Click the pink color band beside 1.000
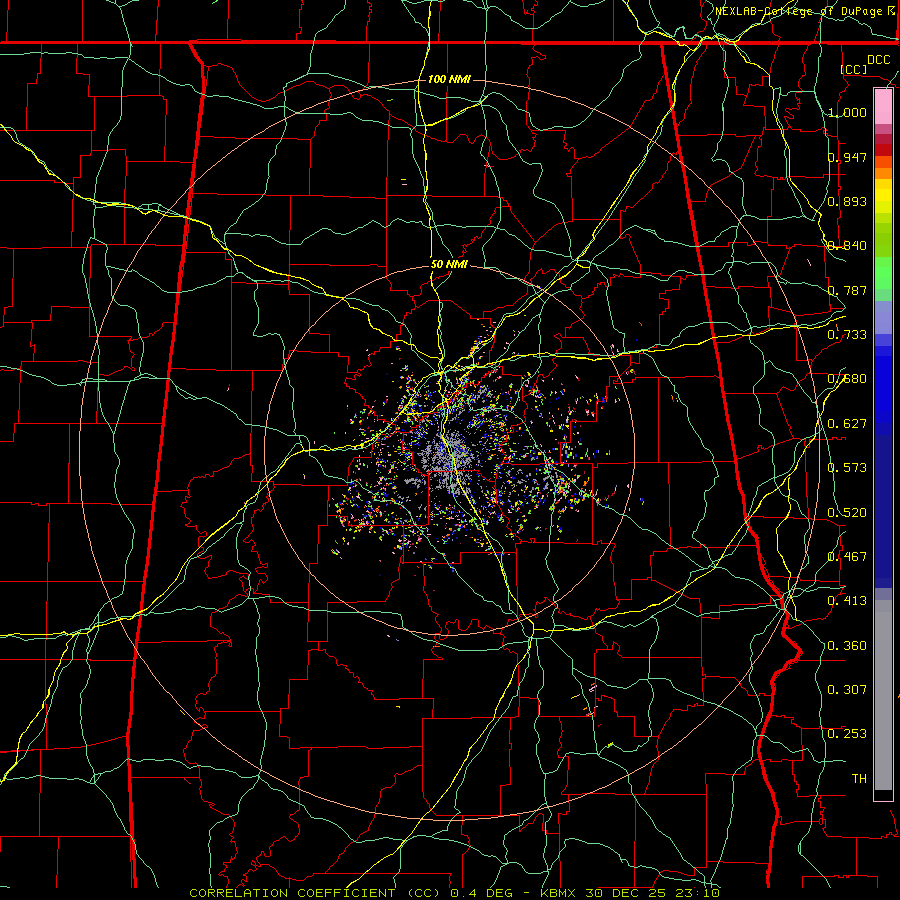The width and height of the screenshot is (900, 900). click(x=883, y=107)
